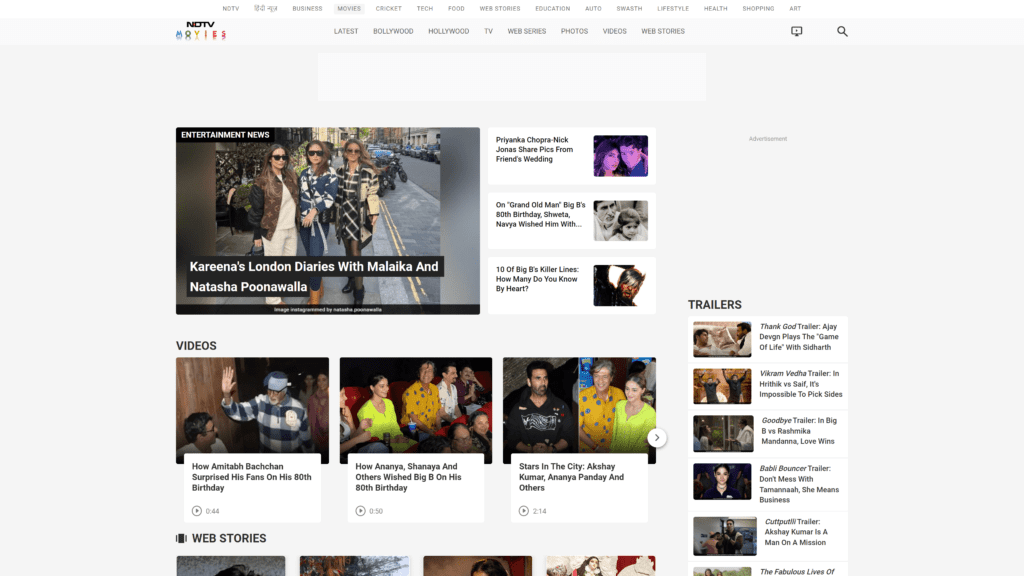Screen dimensions: 1024x576
Task: Open Goodbye trailer thumbnail
Action: [723, 434]
